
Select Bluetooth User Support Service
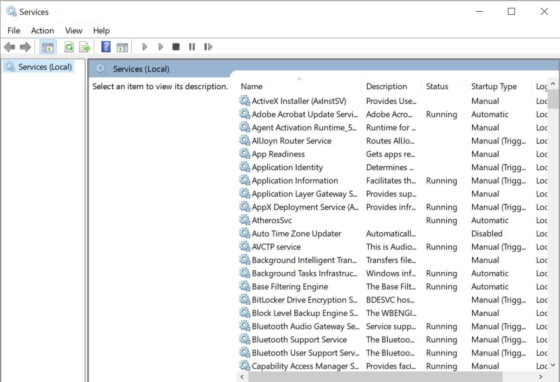click(x=393, y=353)
